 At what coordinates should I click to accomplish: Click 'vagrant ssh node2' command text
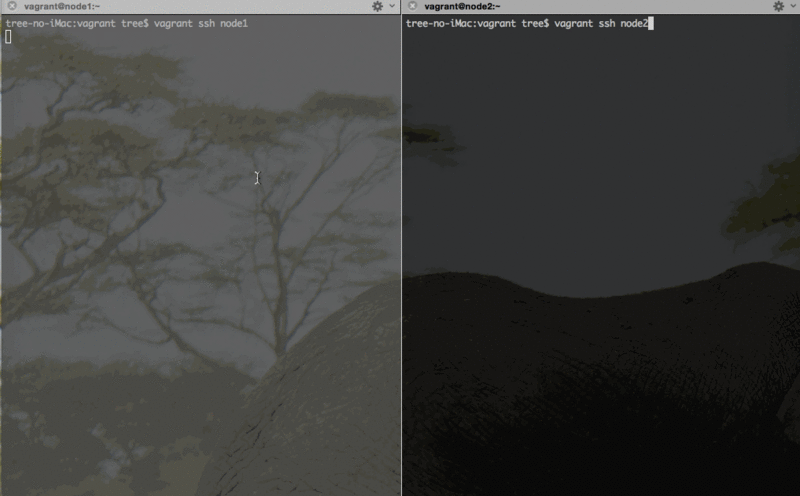(x=601, y=23)
